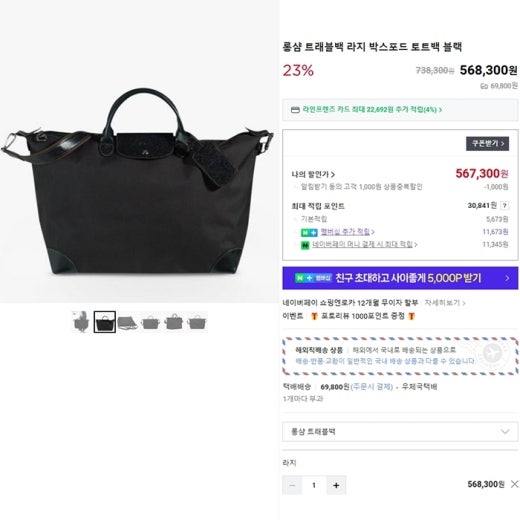Click the help question mark beside 최대 적립 포인트

pyautogui.click(x=504, y=206)
